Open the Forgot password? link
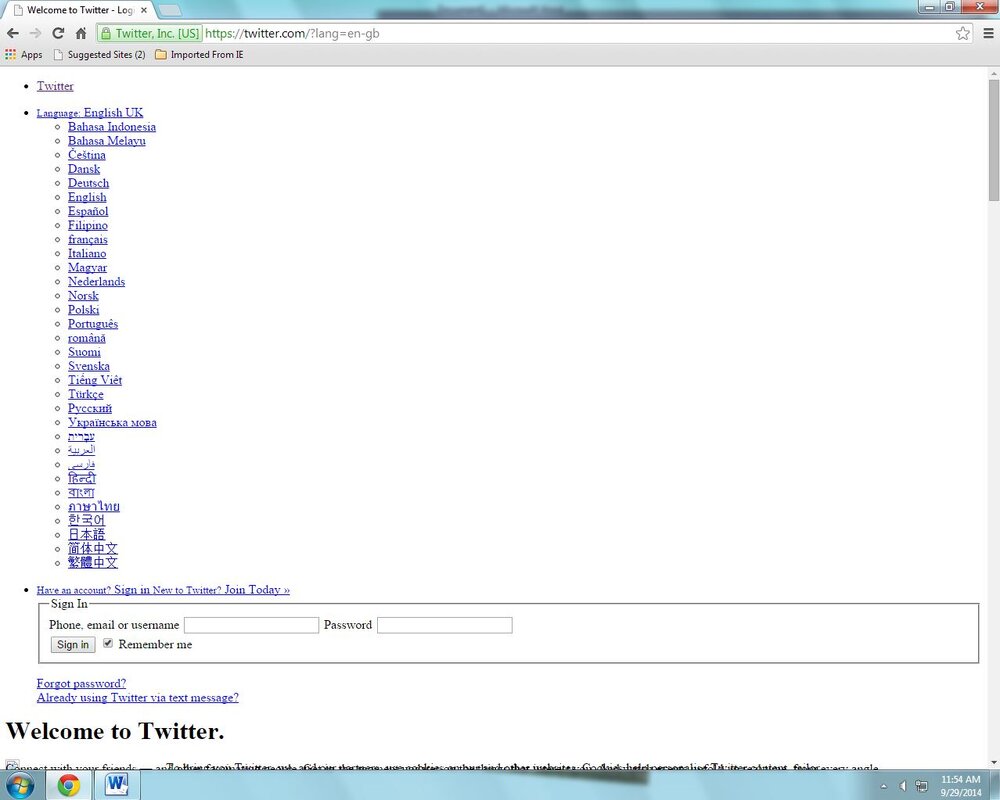 [81, 683]
